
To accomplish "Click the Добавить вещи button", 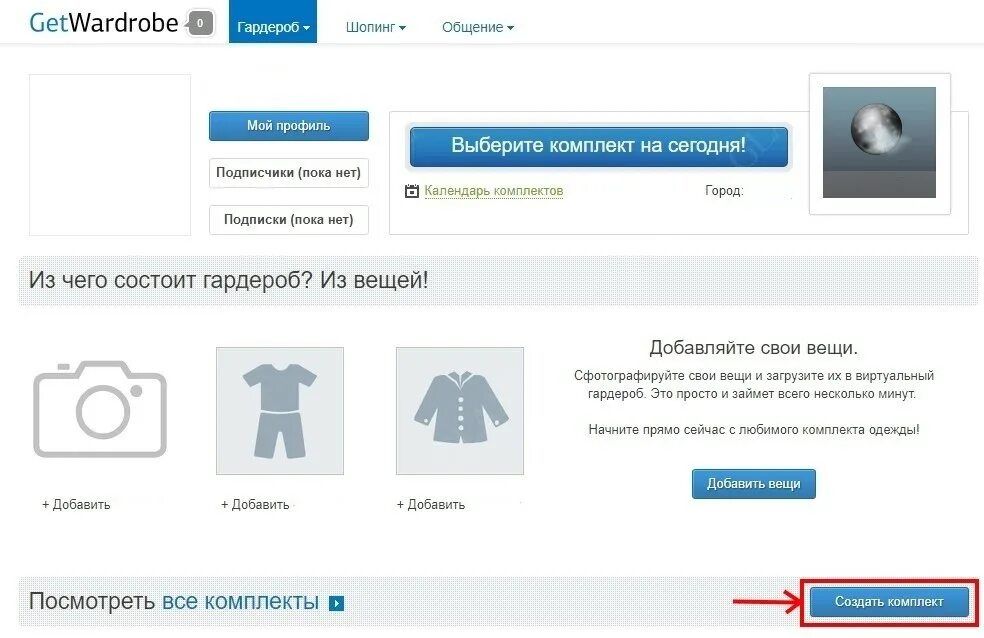I will (754, 484).
